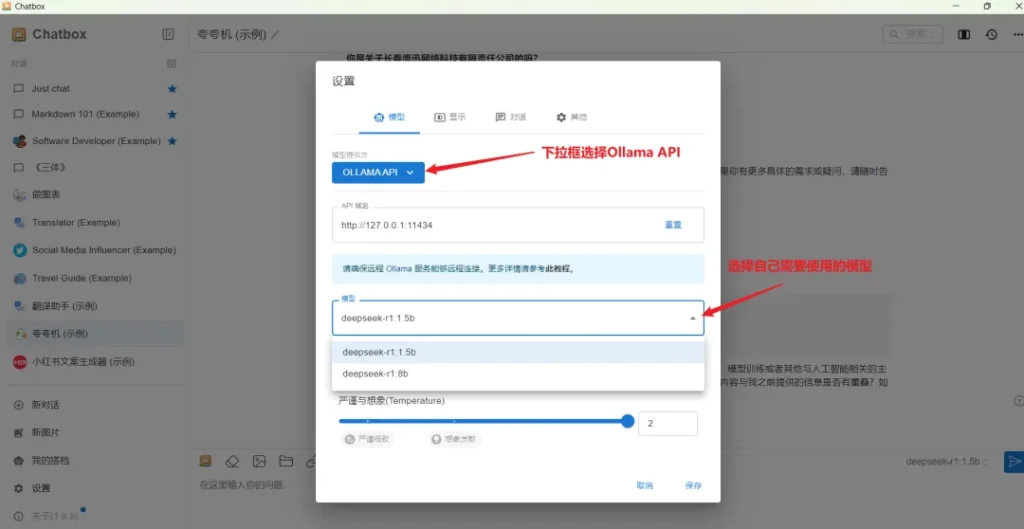Click the 重置 button for API host
Viewport: 1024px width, 529px height.
[x=673, y=225]
